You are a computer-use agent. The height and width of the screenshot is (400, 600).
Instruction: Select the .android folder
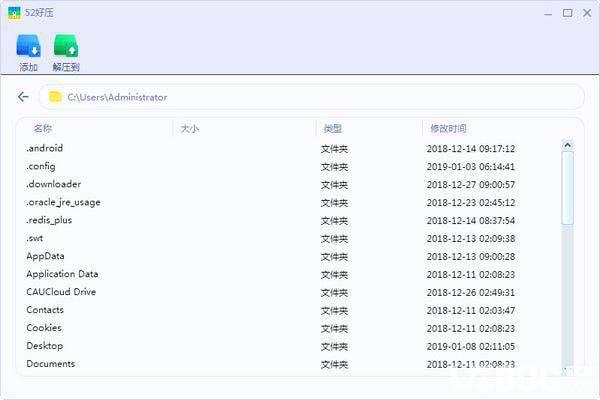tap(44, 148)
